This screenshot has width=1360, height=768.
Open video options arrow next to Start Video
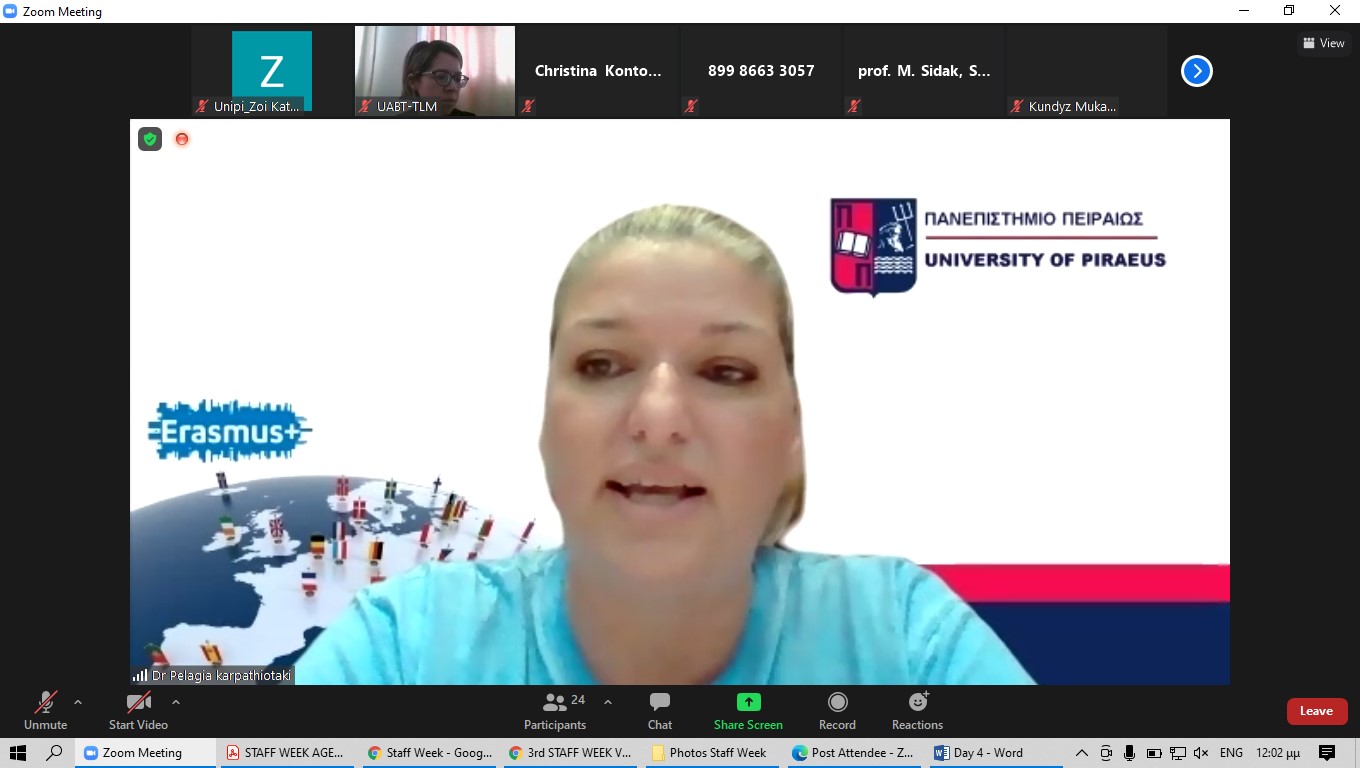176,702
